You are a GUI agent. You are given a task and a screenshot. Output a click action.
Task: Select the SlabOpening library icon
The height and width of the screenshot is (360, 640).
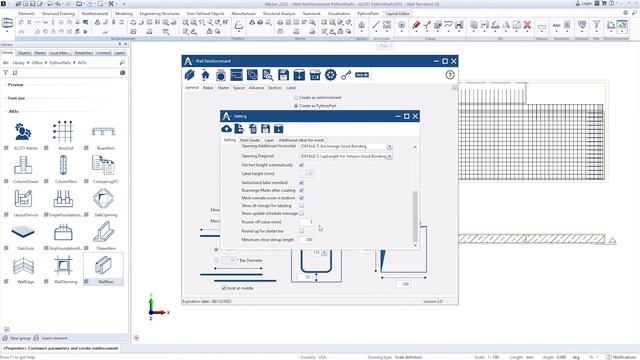coord(103,199)
